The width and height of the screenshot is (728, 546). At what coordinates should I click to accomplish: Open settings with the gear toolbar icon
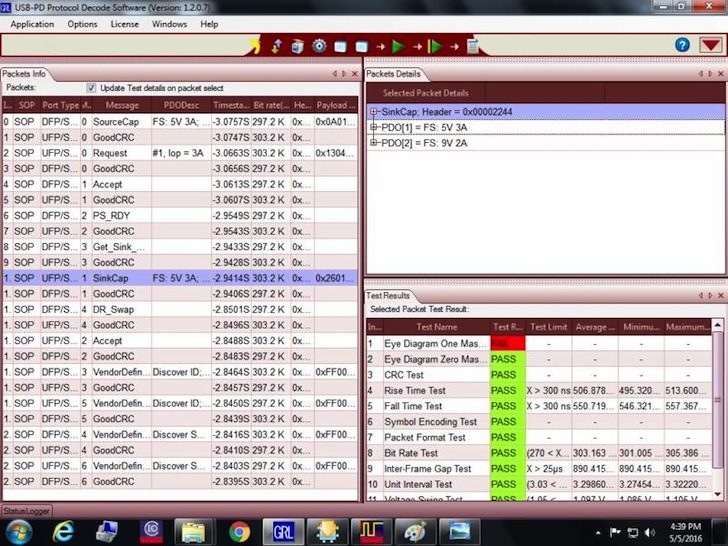[x=319, y=46]
